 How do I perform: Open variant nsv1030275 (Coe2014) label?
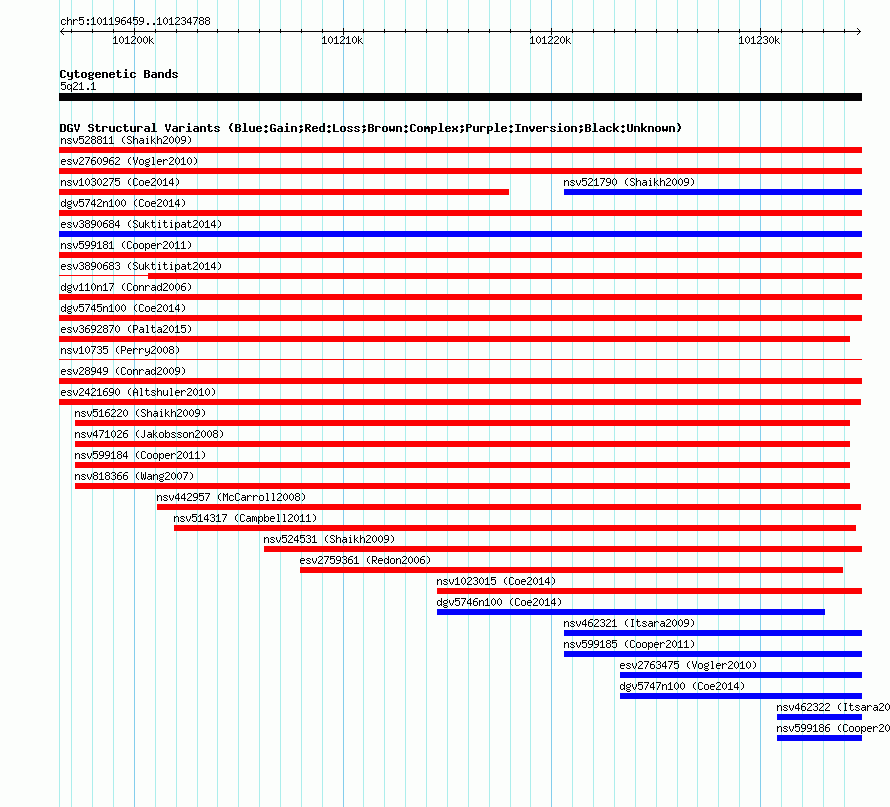pyautogui.click(x=120, y=182)
